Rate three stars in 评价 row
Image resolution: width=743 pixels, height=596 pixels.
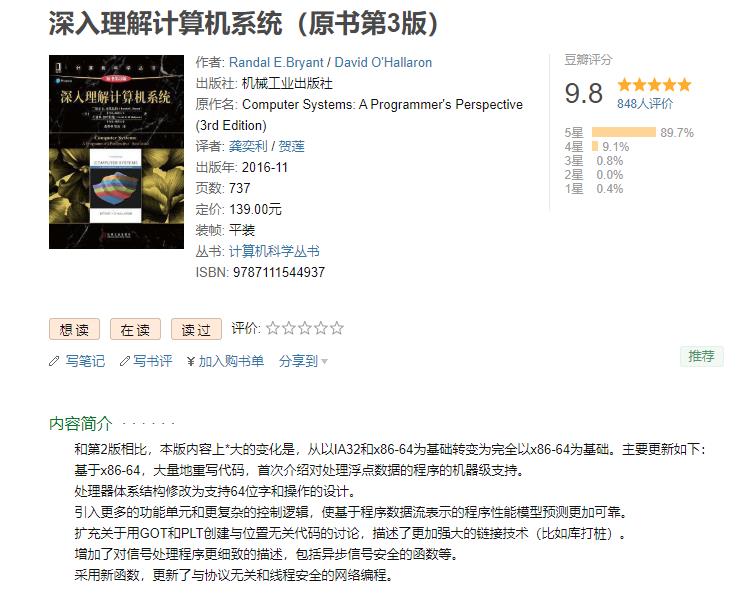tap(305, 328)
